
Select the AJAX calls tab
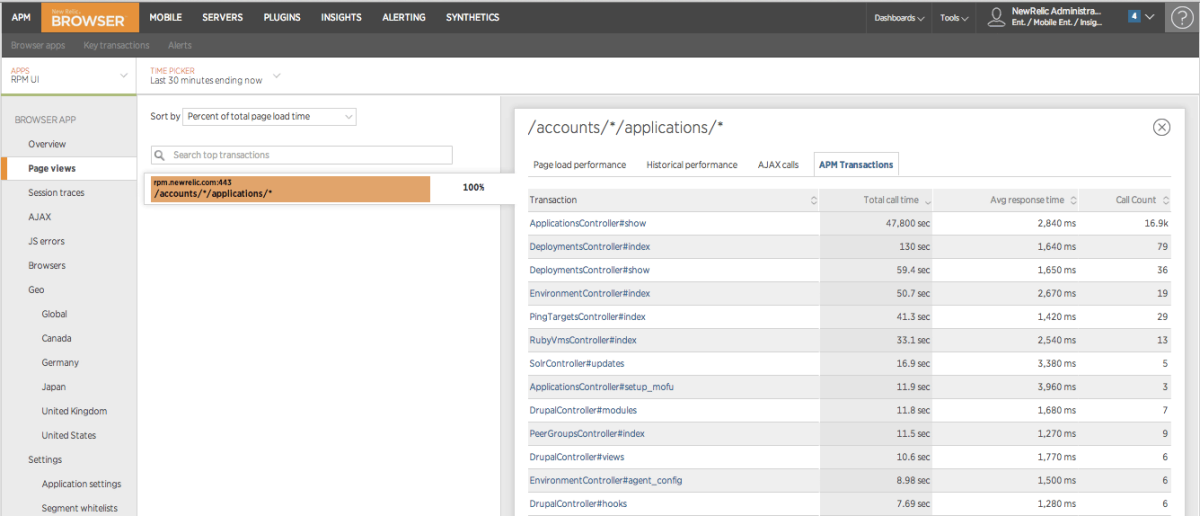point(778,165)
